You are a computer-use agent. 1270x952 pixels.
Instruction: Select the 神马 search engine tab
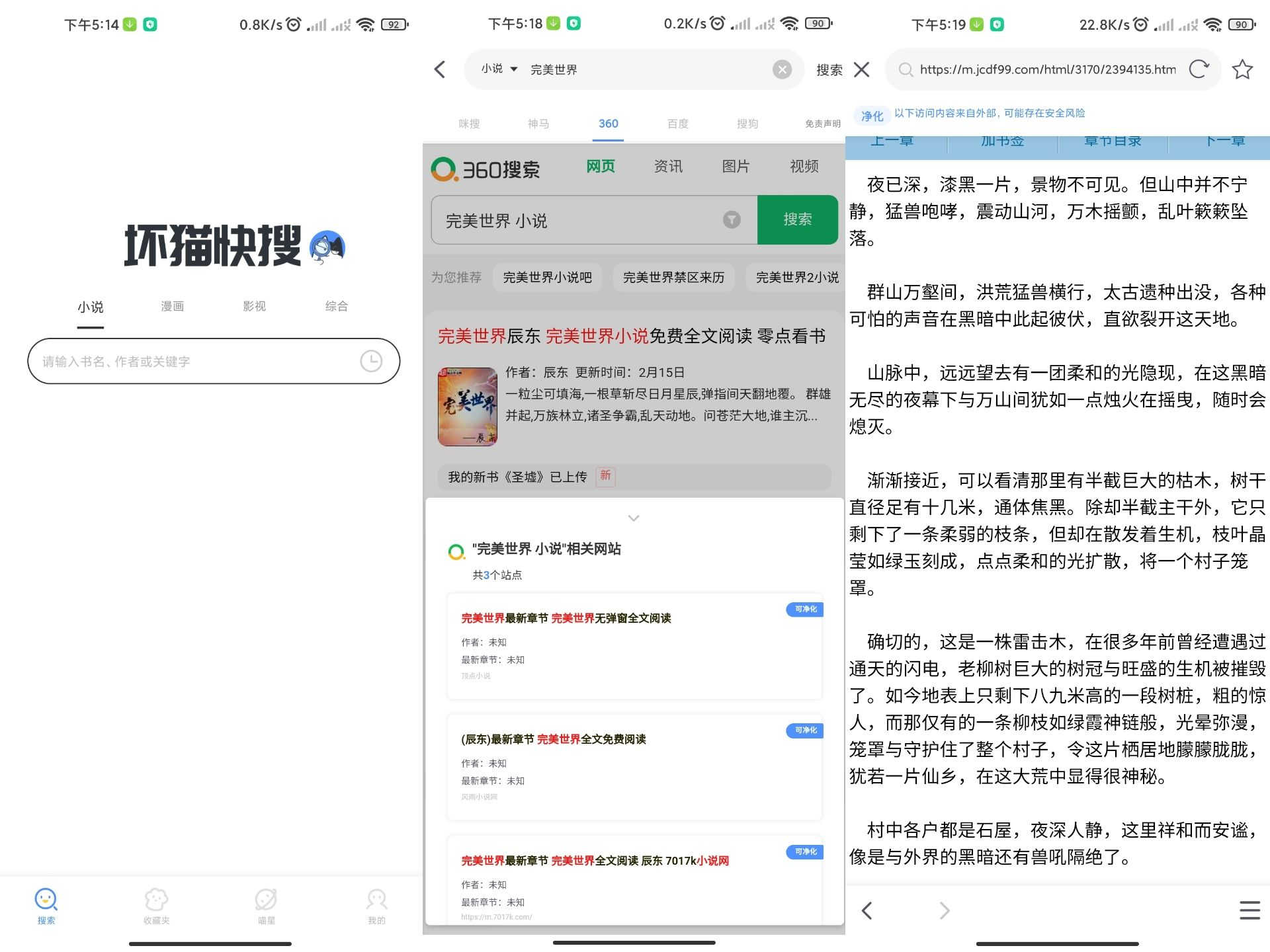click(x=538, y=124)
